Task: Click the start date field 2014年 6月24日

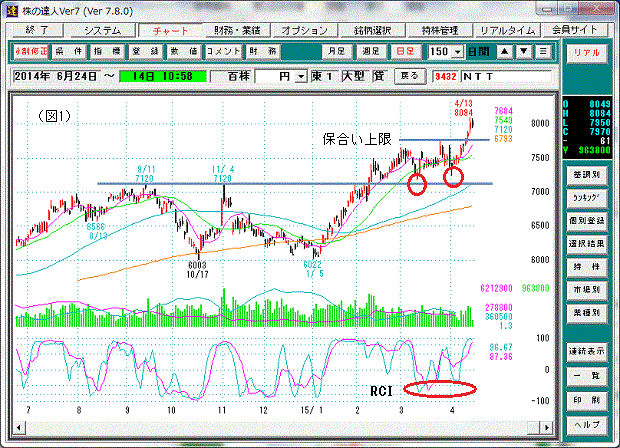Action: [x=56, y=76]
